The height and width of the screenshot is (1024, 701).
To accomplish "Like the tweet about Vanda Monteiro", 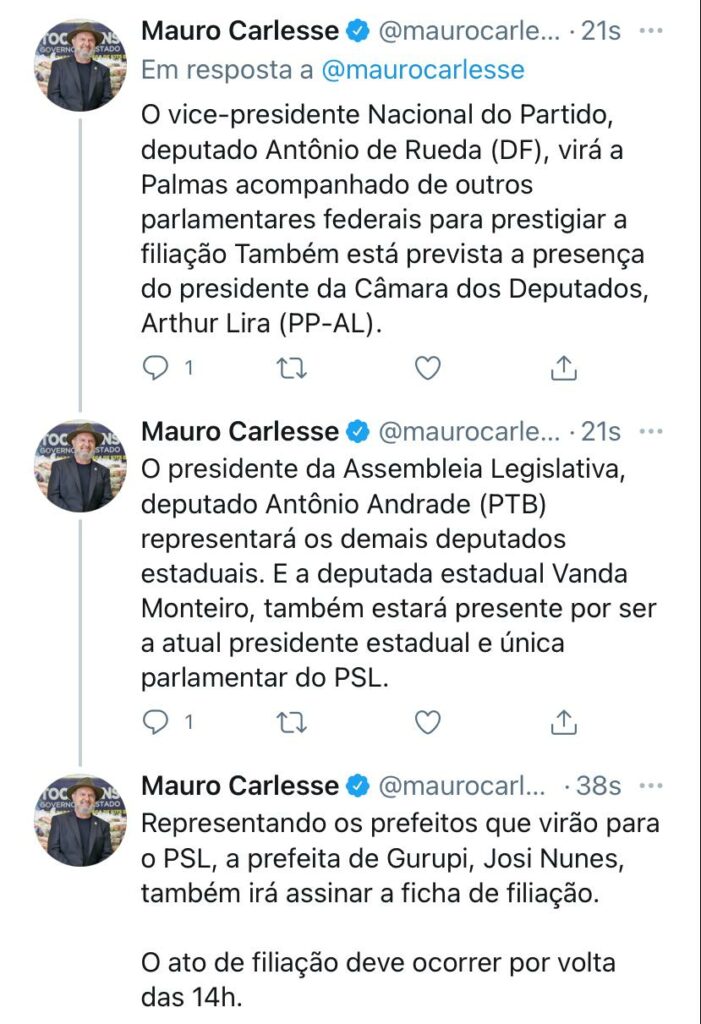I will (x=428, y=721).
